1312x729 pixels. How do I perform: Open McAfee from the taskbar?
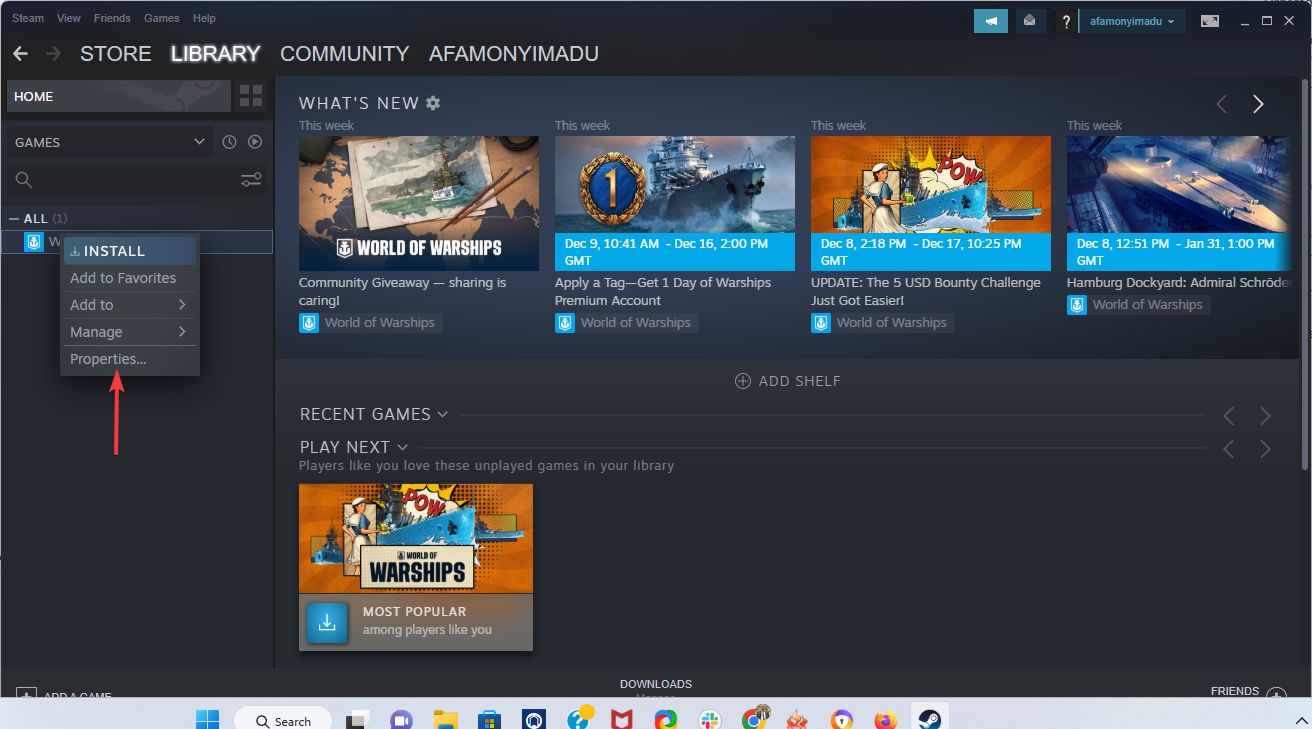(x=621, y=720)
